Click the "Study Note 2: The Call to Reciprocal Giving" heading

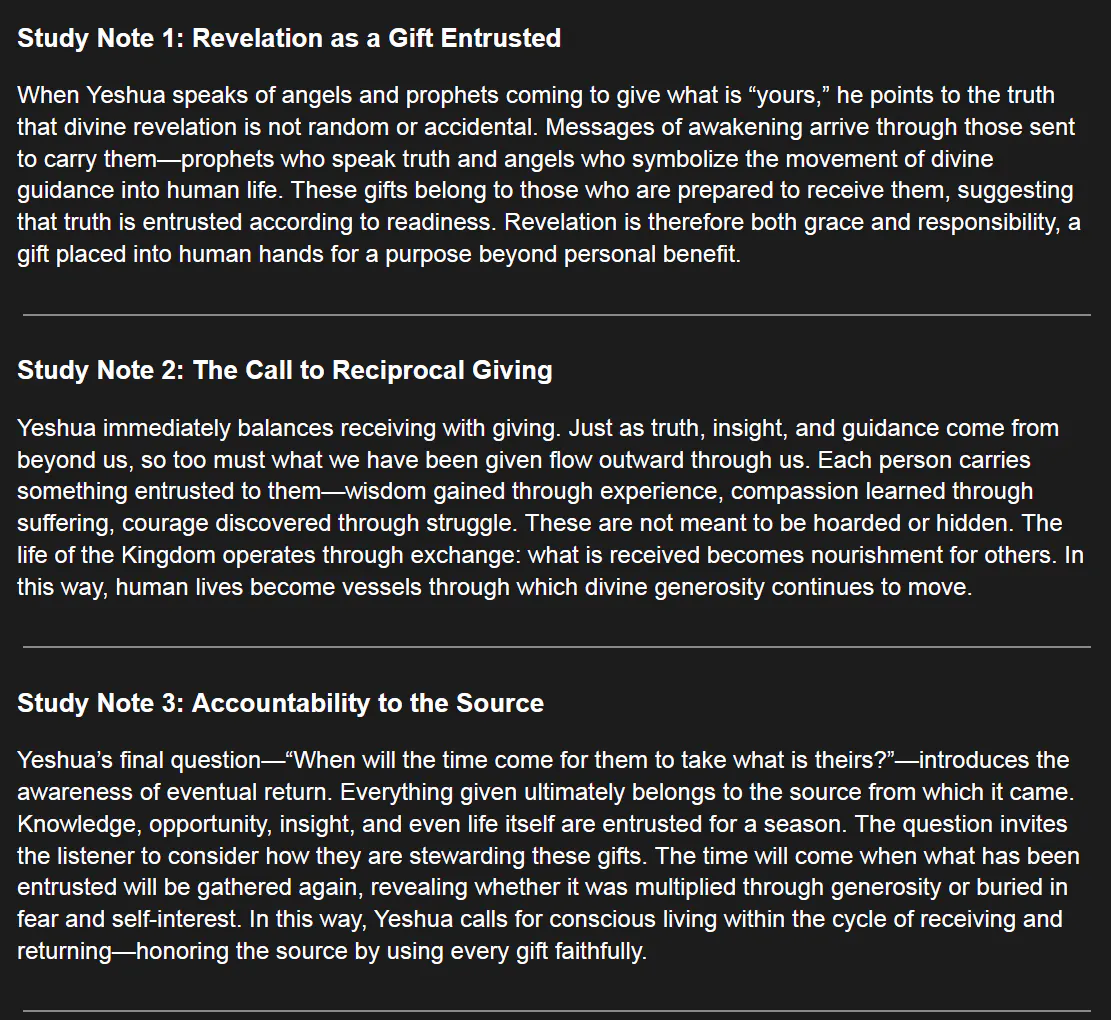point(285,371)
